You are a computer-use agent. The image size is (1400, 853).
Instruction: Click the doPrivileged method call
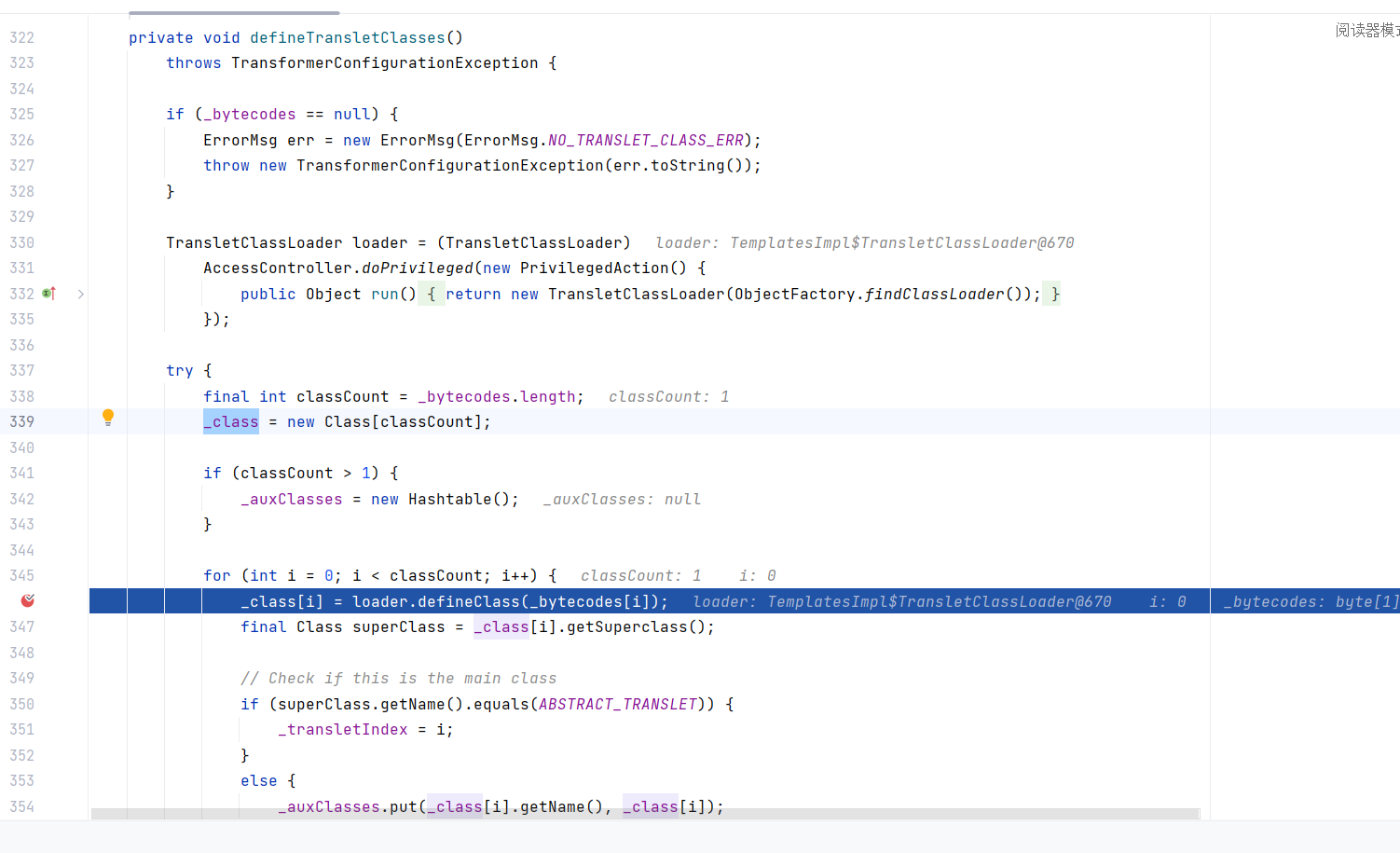click(x=418, y=268)
